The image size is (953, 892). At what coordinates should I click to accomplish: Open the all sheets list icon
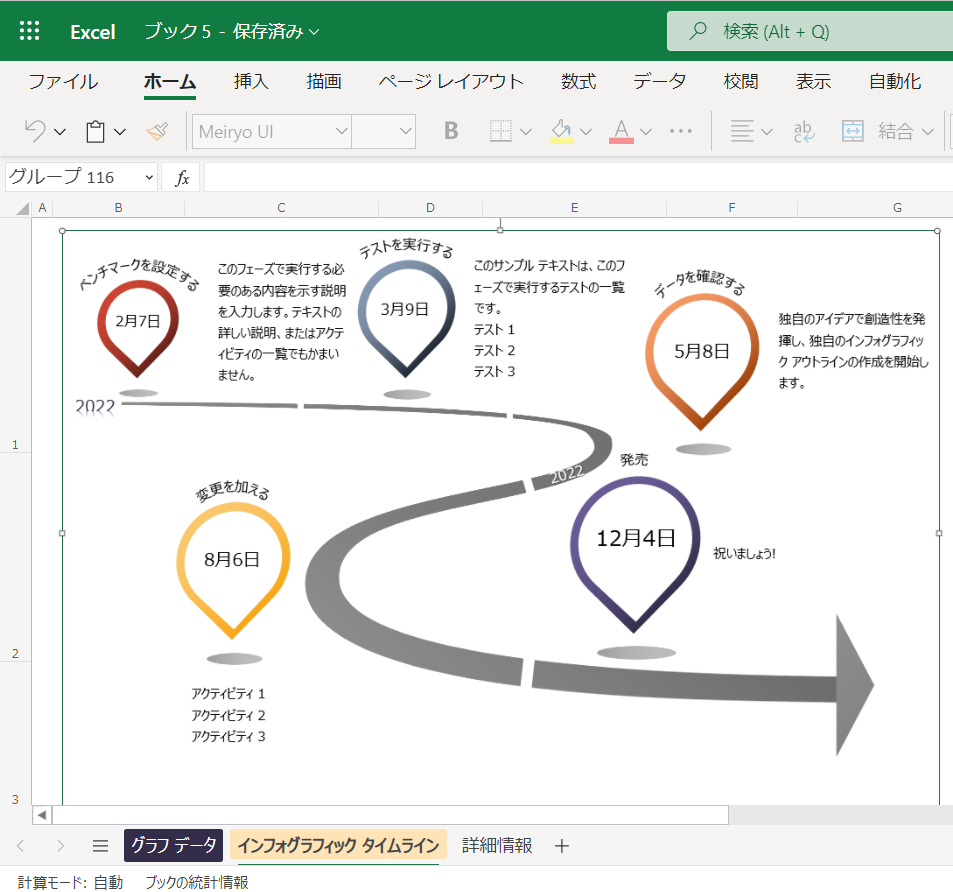(100, 845)
